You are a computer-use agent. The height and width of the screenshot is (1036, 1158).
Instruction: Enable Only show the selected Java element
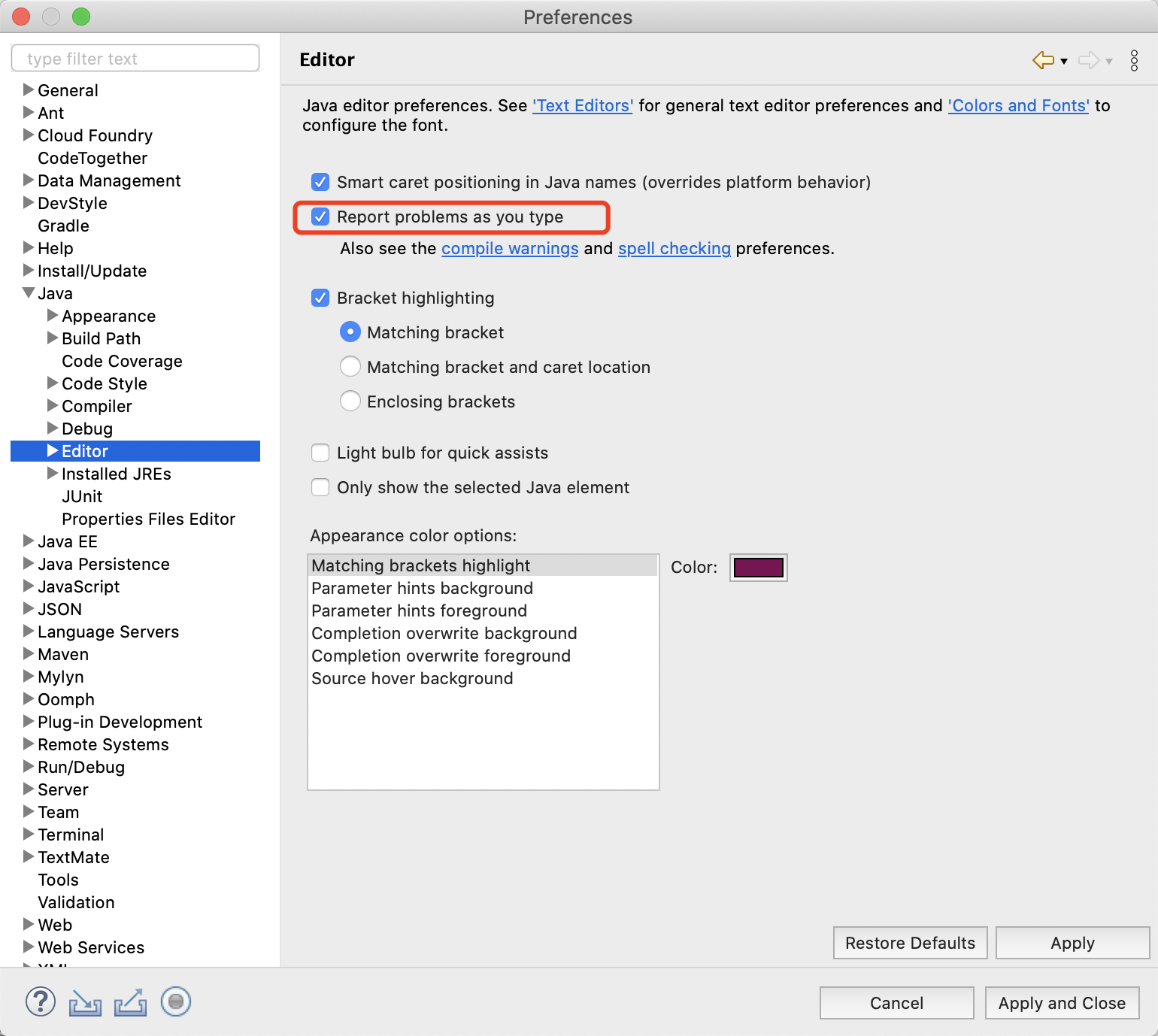(320, 487)
